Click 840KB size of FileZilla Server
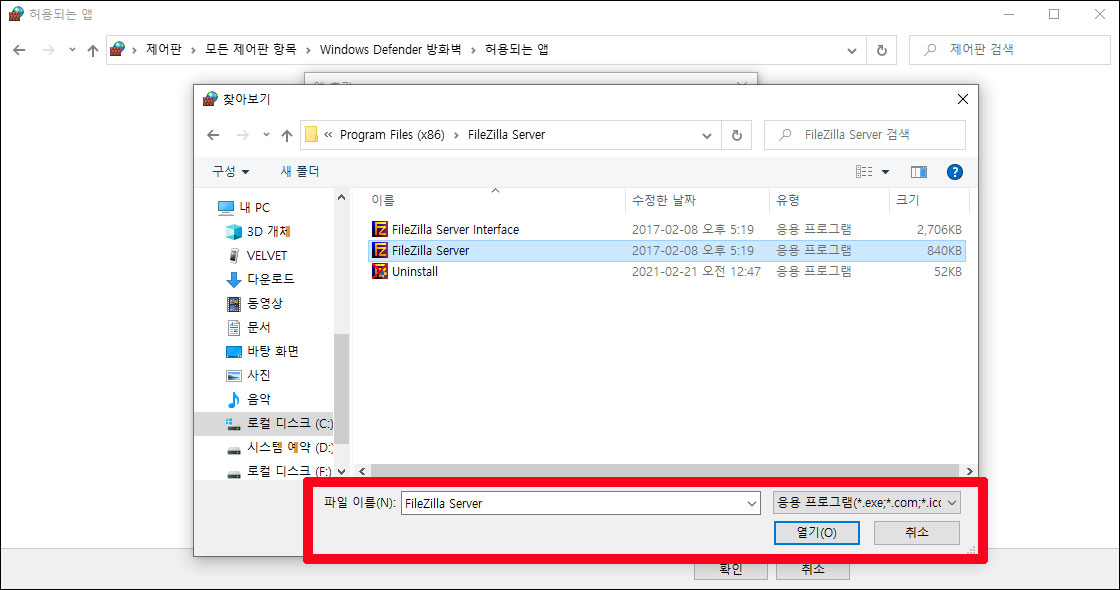 point(944,251)
